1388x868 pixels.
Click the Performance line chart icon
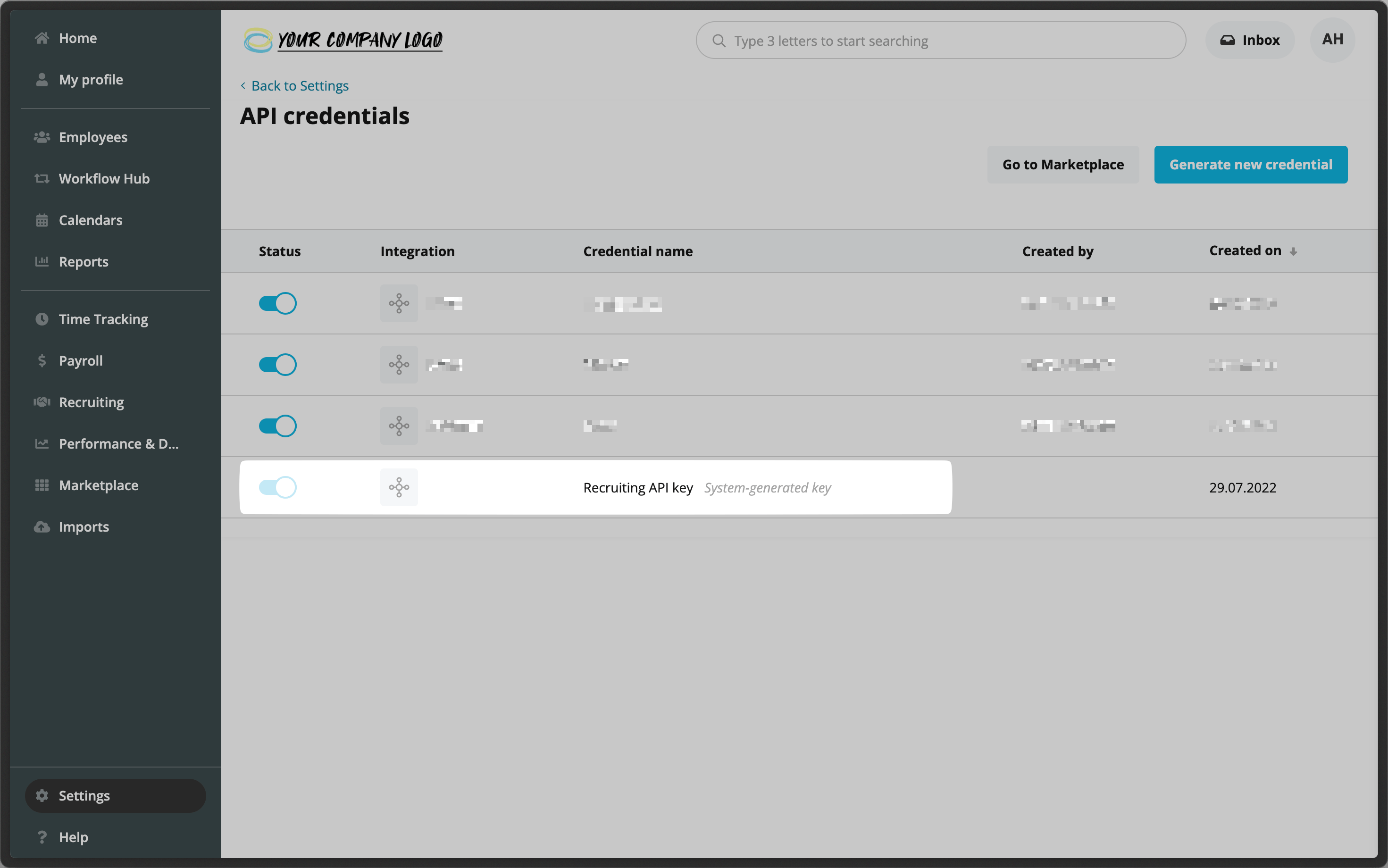click(42, 443)
